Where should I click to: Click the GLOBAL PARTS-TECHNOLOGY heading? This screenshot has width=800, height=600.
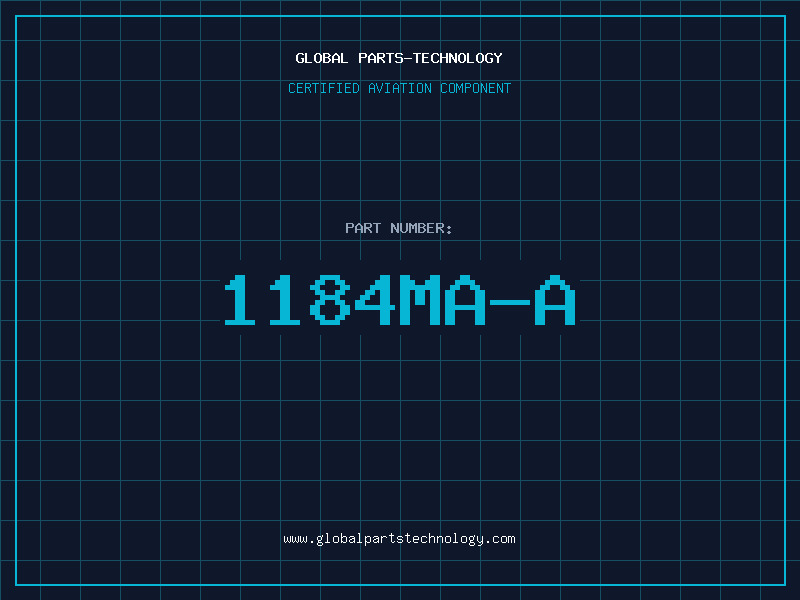(399, 58)
